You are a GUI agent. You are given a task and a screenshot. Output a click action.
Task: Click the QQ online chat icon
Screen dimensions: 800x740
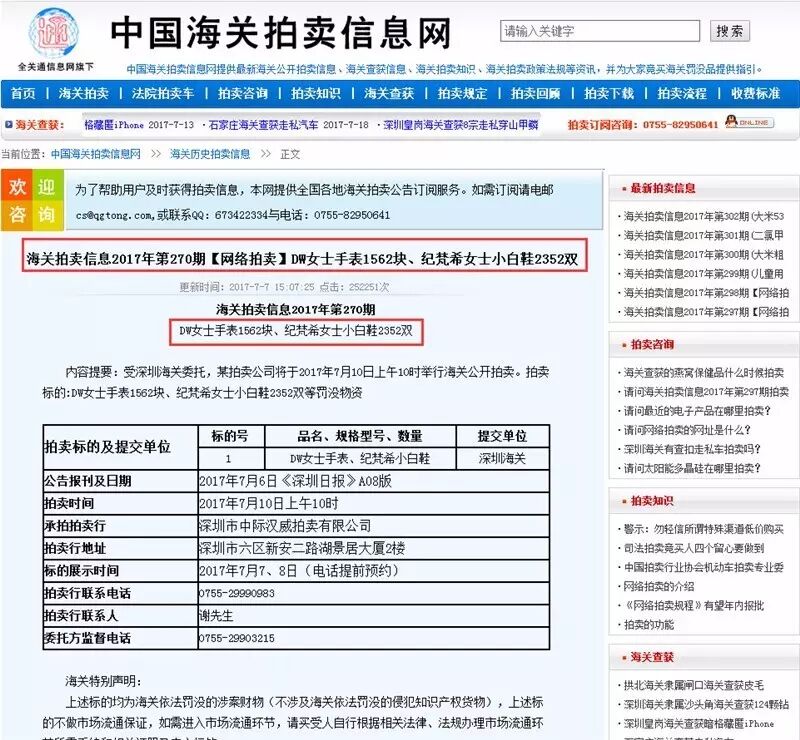pyautogui.click(x=749, y=122)
